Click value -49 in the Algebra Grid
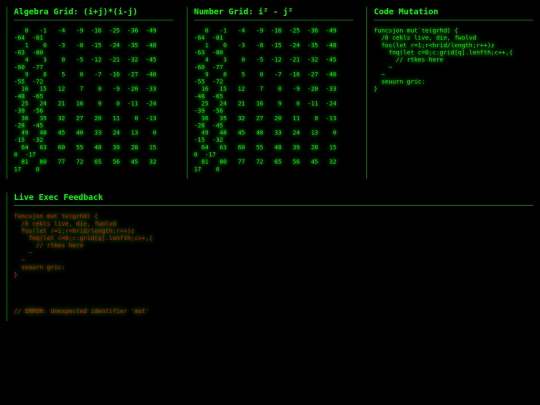 [x=151, y=30]
